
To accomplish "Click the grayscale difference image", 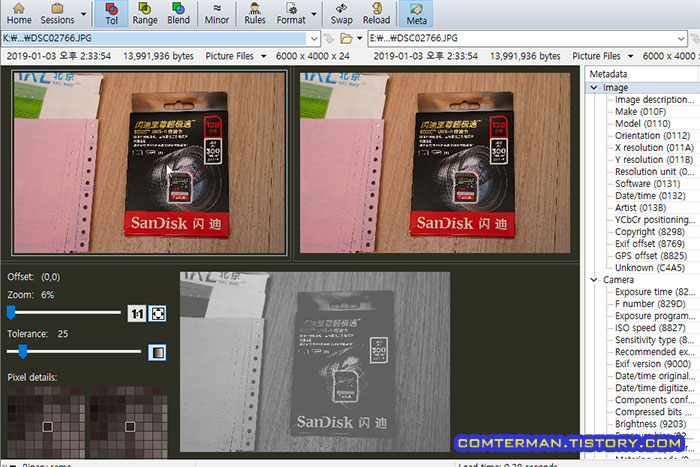I will click(x=315, y=362).
